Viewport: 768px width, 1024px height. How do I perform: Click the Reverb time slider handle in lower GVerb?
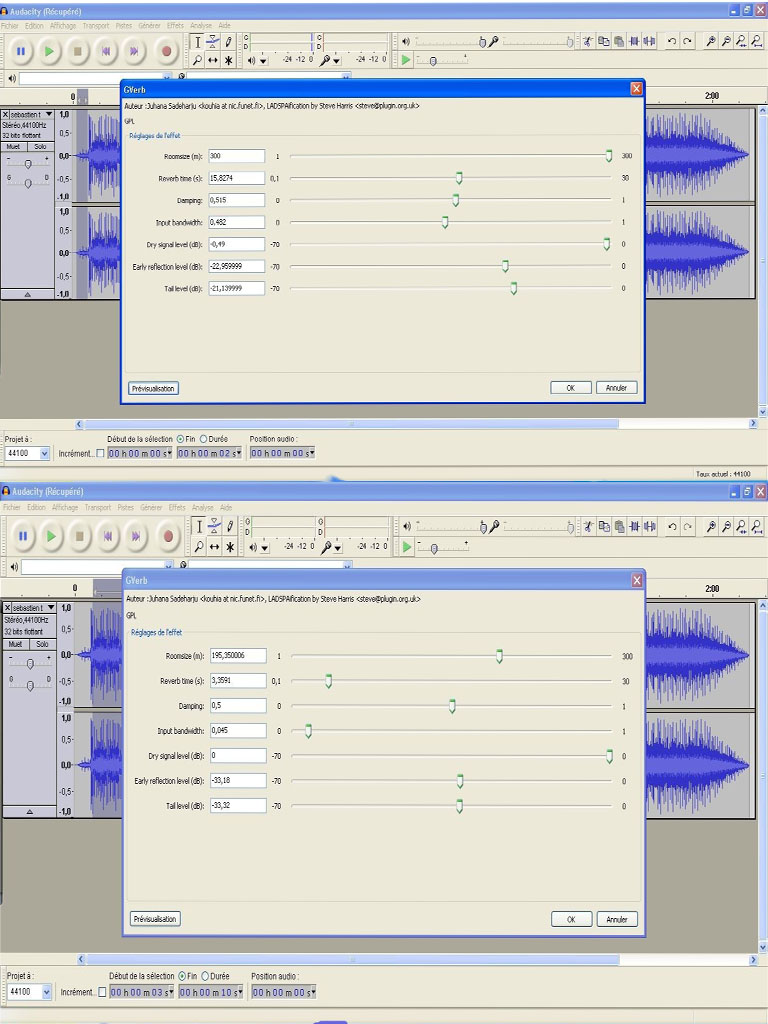pos(328,681)
